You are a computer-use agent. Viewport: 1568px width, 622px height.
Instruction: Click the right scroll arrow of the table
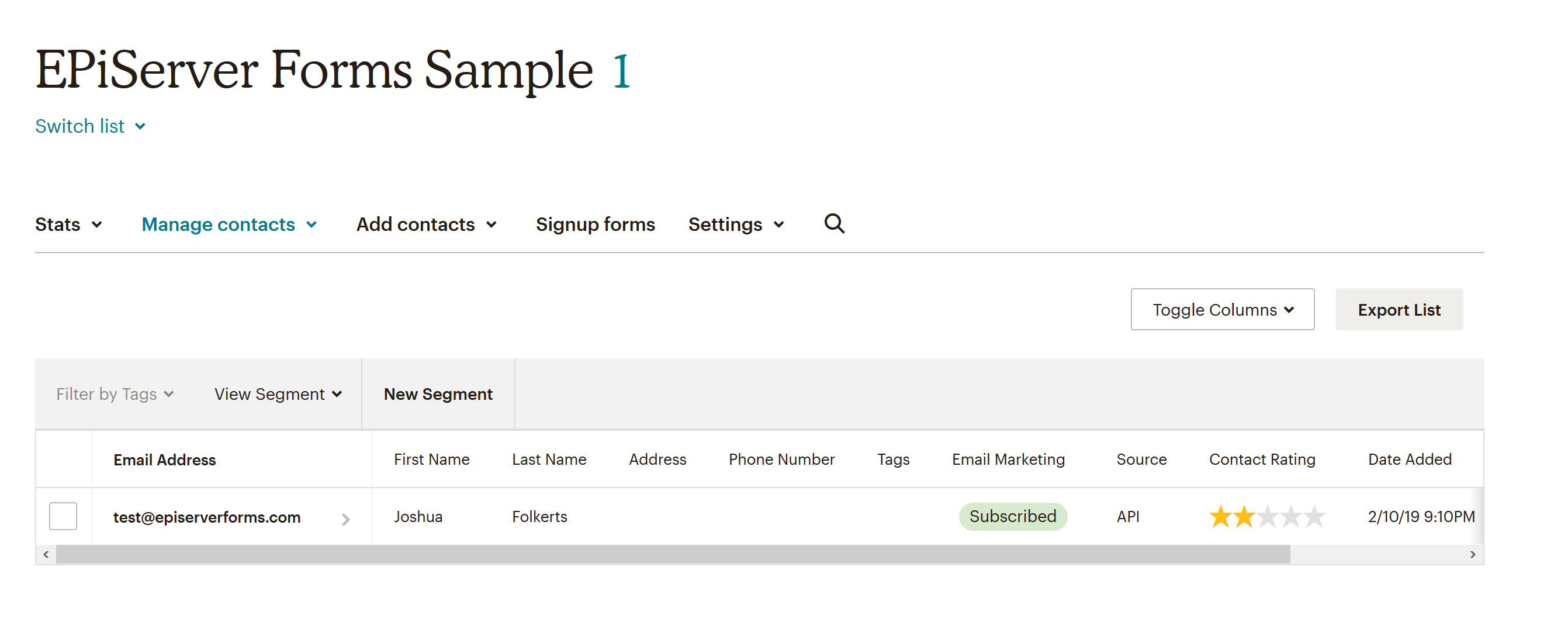click(1472, 554)
